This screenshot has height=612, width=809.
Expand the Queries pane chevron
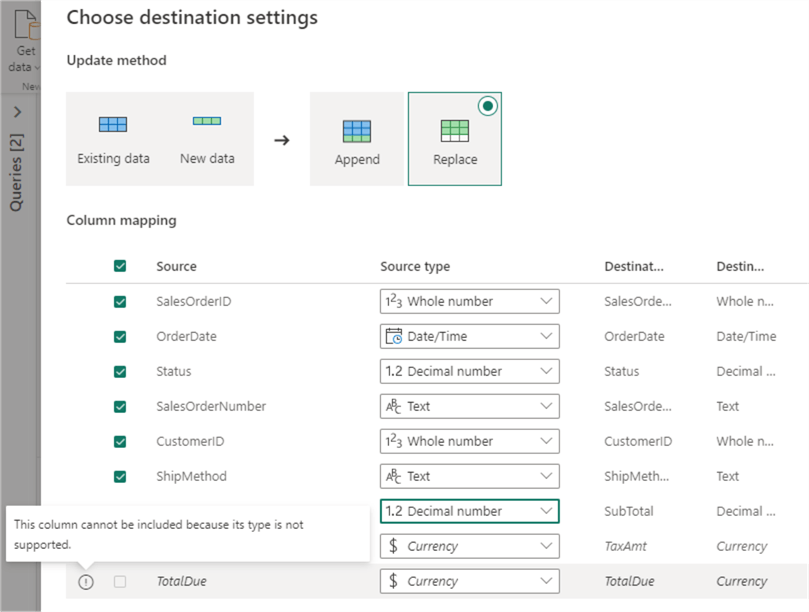coord(17,112)
